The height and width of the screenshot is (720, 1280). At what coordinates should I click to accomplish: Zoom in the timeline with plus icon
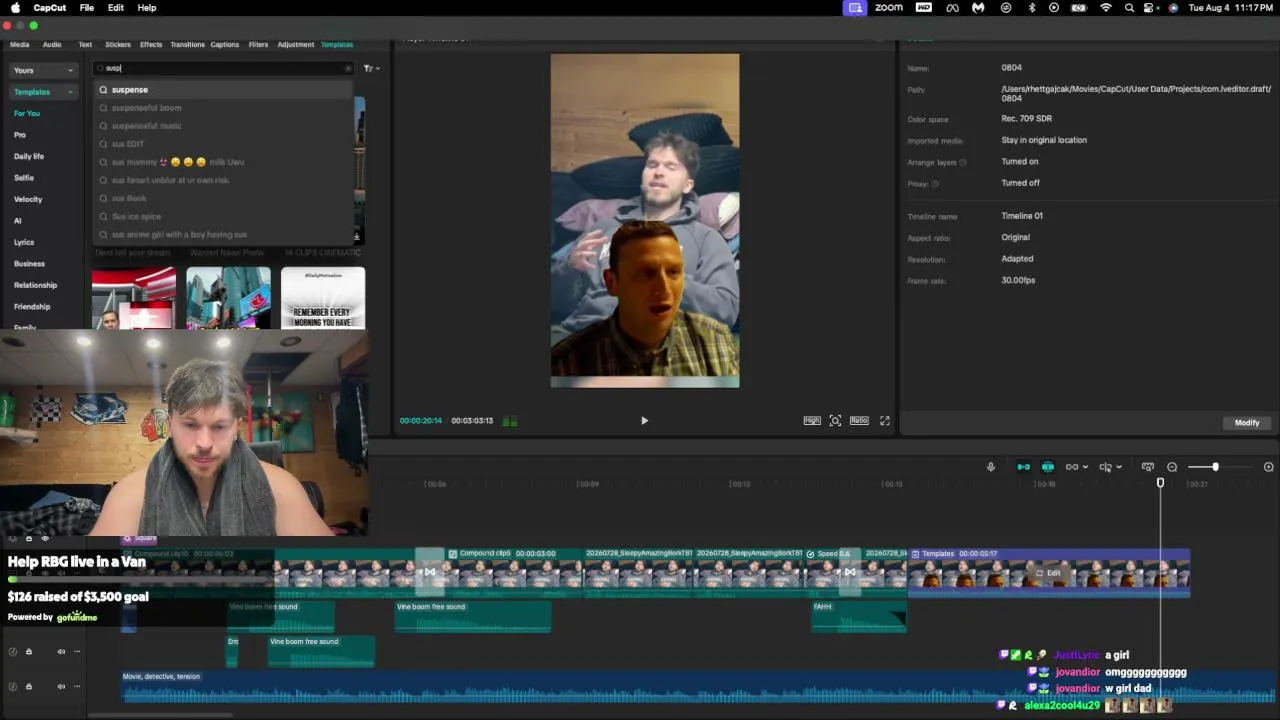[x=1269, y=467]
